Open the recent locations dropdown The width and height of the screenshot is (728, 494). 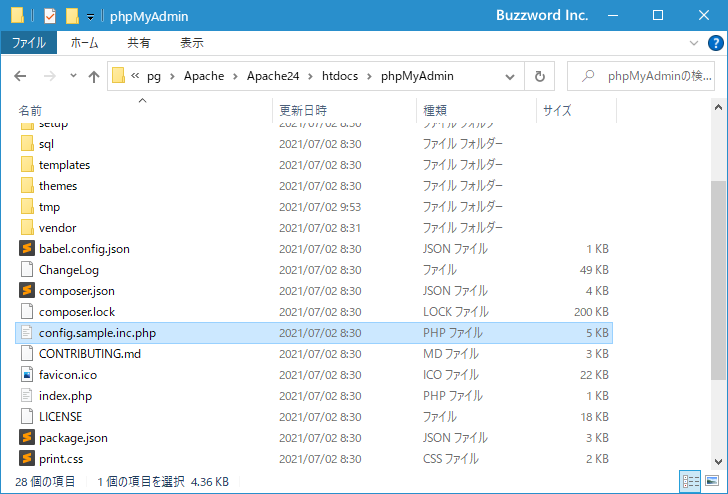coord(73,75)
